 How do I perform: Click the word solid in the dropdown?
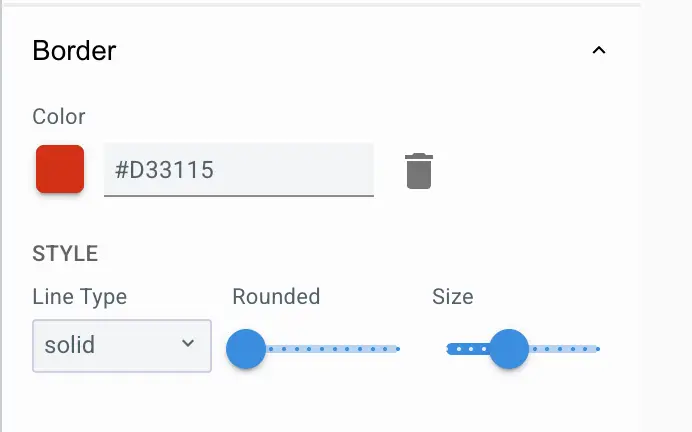[x=70, y=346]
